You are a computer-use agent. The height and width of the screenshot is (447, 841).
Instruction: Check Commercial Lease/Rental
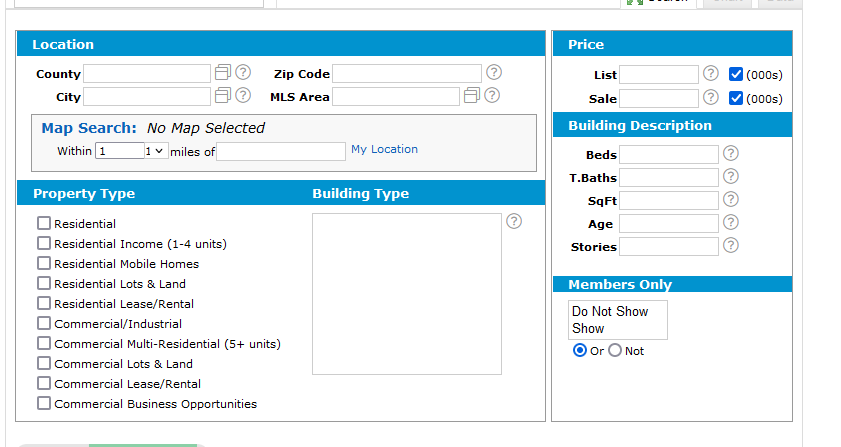[x=44, y=383]
